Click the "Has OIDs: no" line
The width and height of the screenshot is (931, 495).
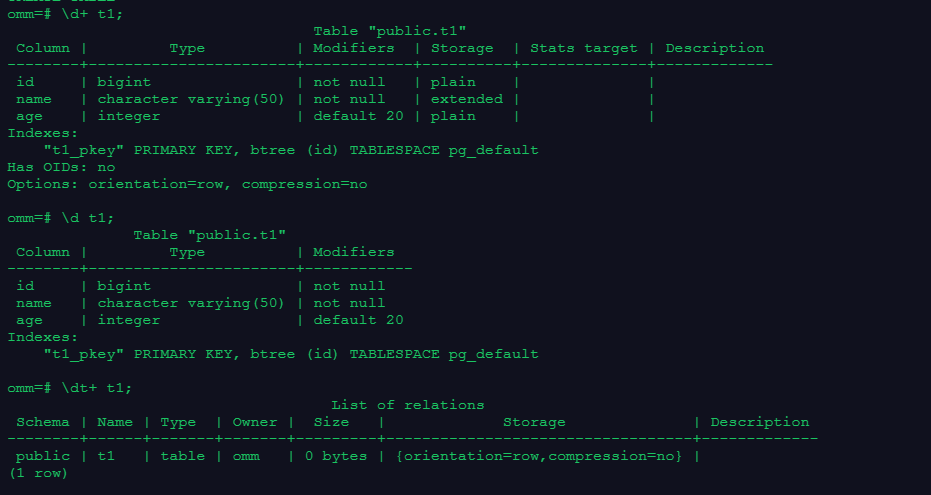tap(61, 167)
